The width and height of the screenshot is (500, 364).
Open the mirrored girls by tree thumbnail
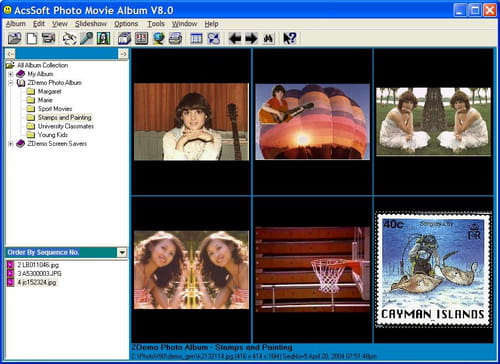433,121
